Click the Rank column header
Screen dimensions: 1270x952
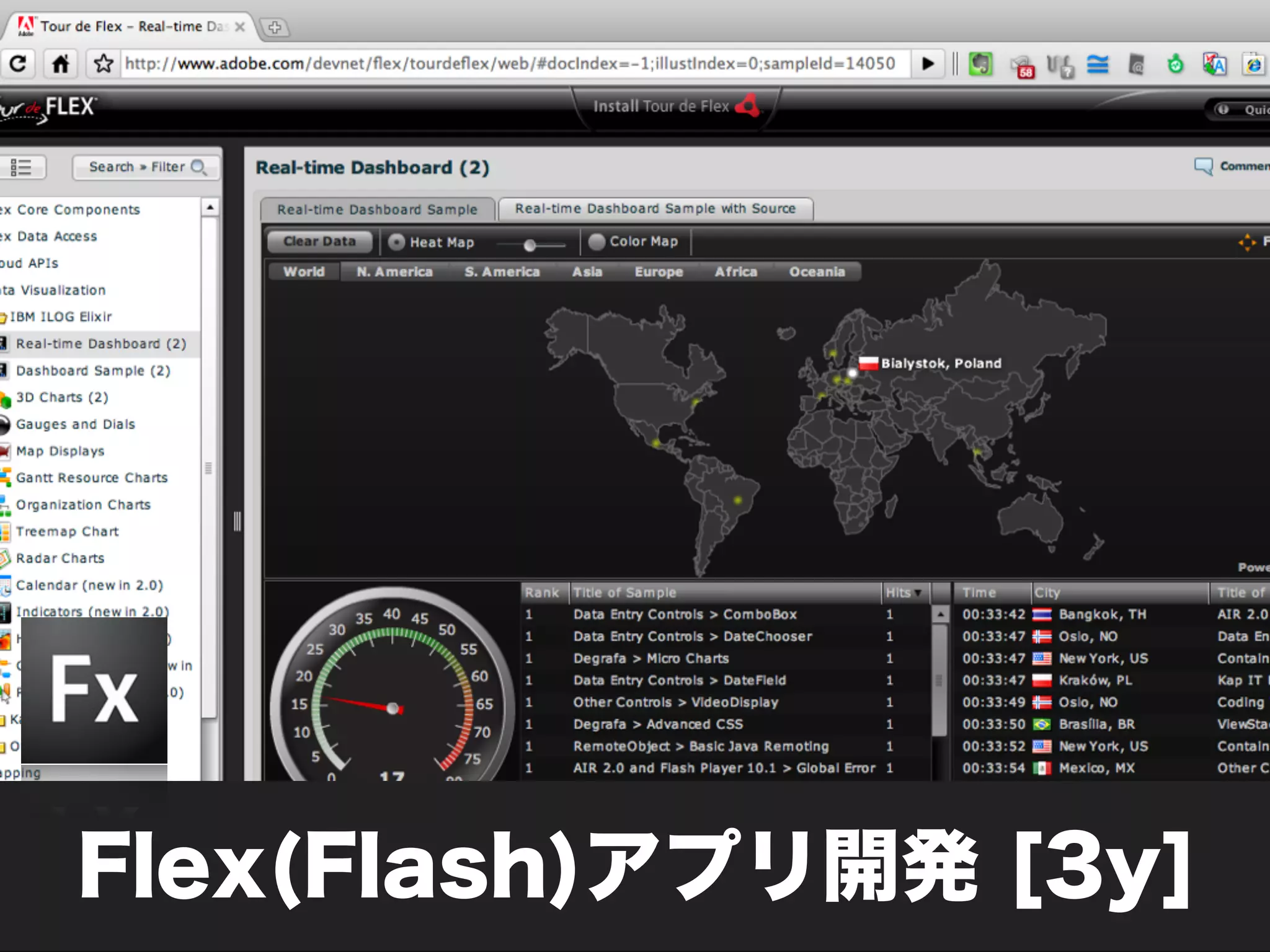544,593
